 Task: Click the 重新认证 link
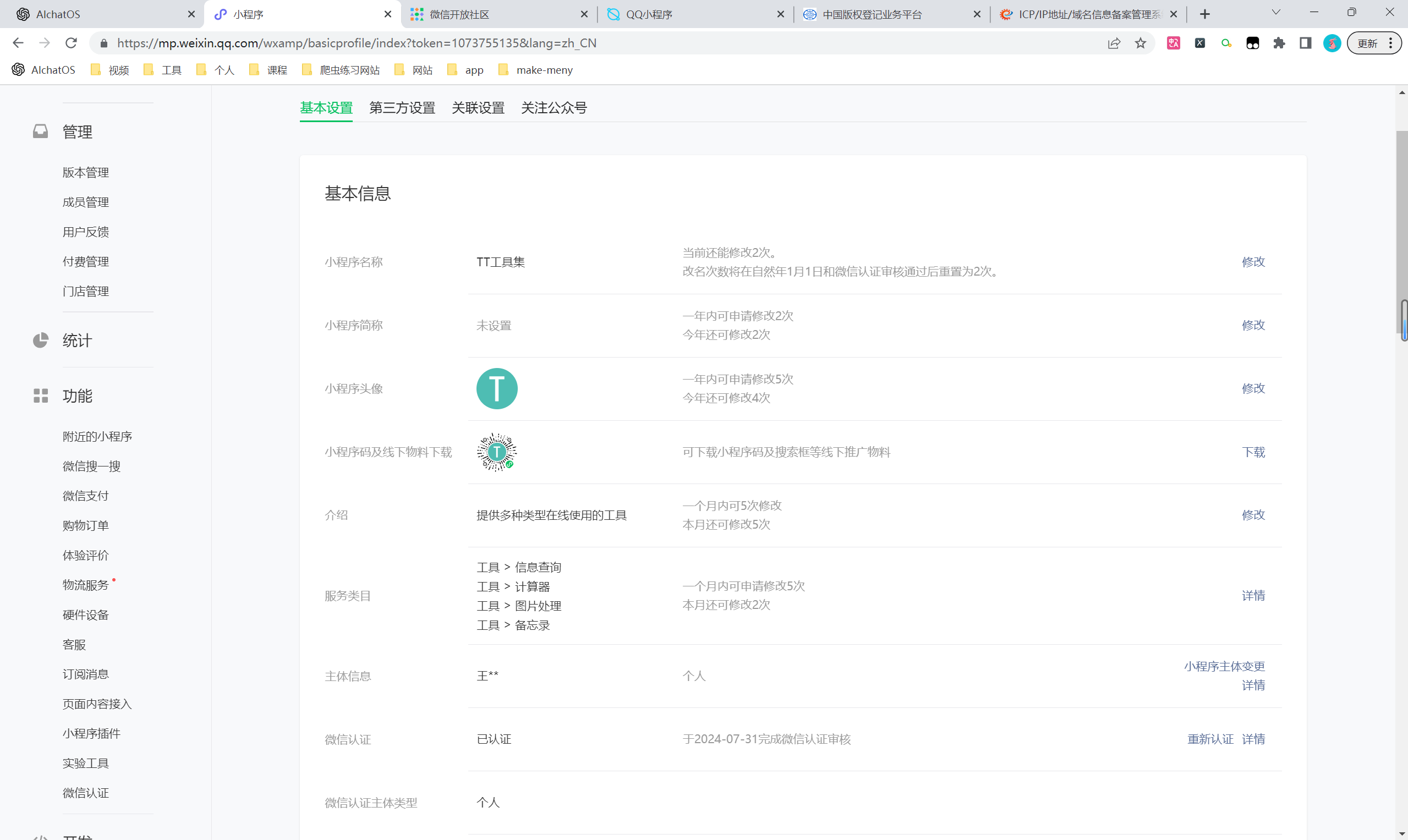pyautogui.click(x=1210, y=739)
